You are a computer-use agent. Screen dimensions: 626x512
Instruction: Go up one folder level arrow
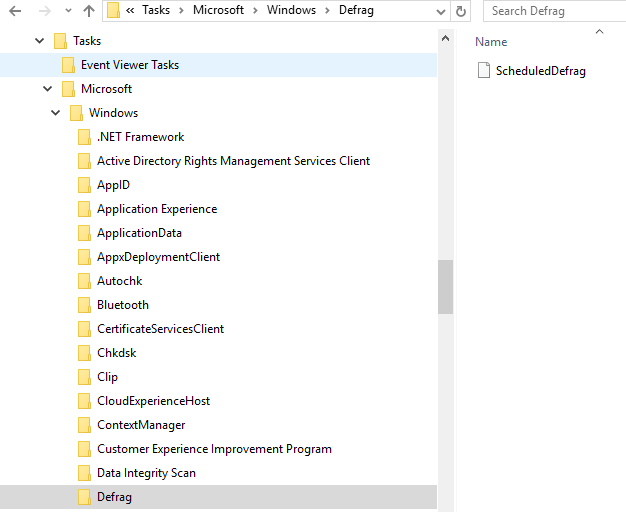click(89, 11)
